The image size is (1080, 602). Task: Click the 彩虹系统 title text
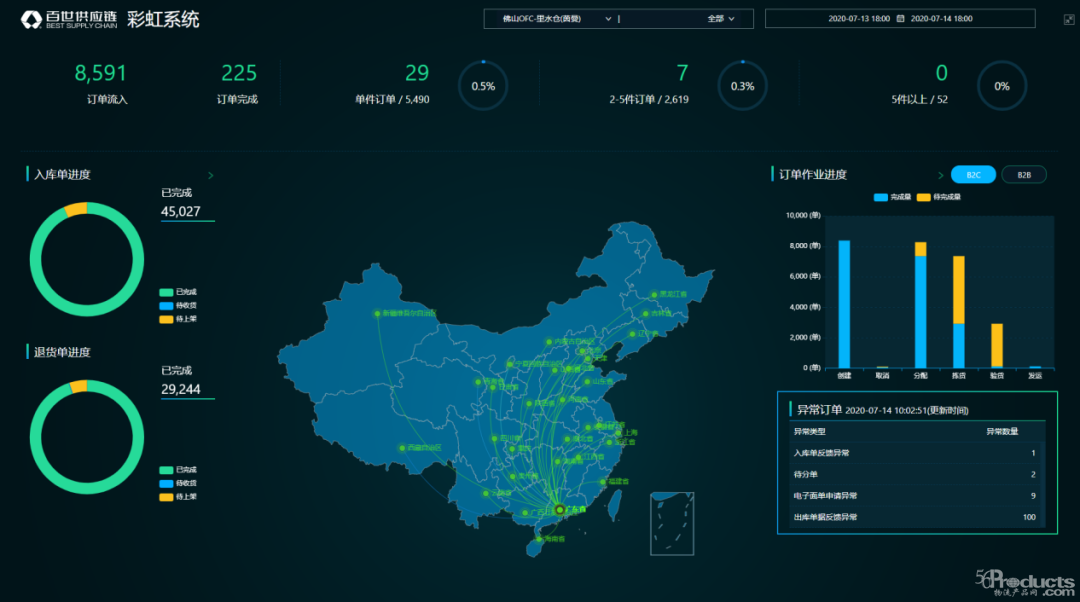[163, 18]
